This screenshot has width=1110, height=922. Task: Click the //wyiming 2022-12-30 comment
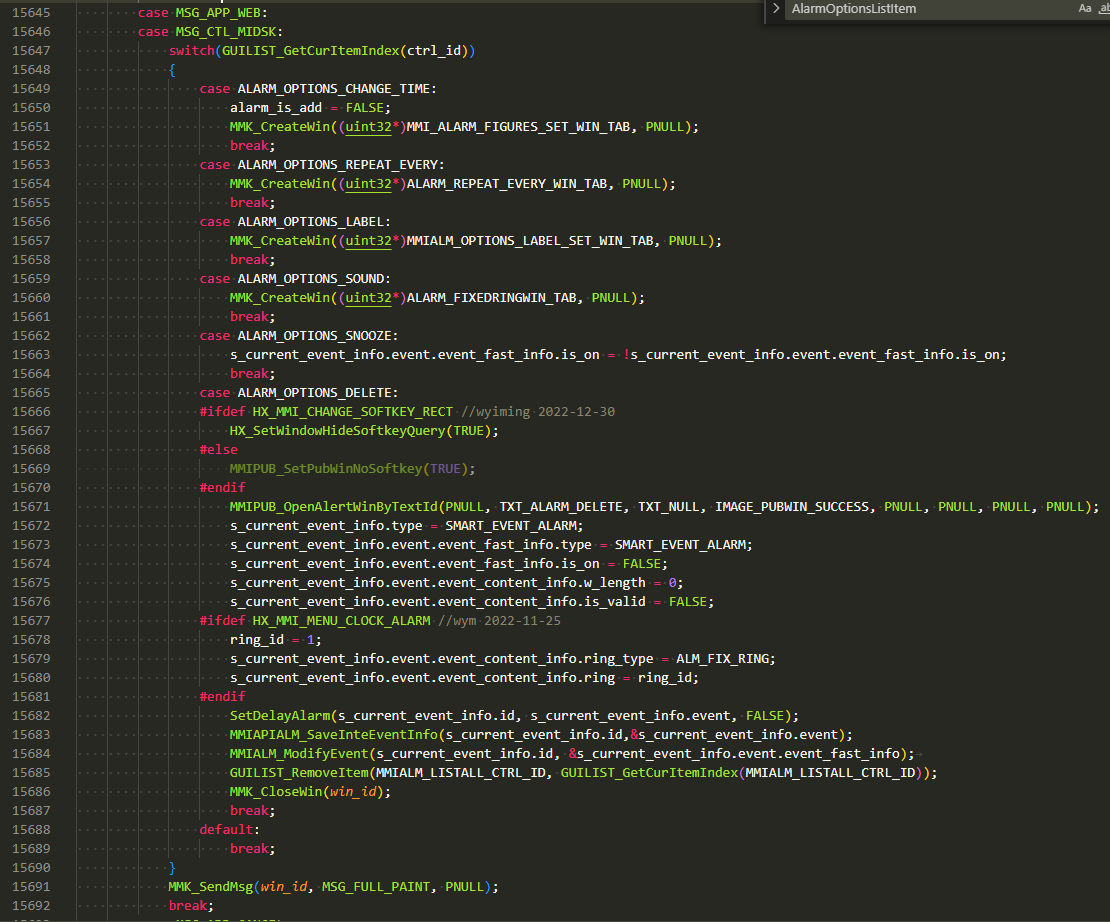[x=537, y=412]
